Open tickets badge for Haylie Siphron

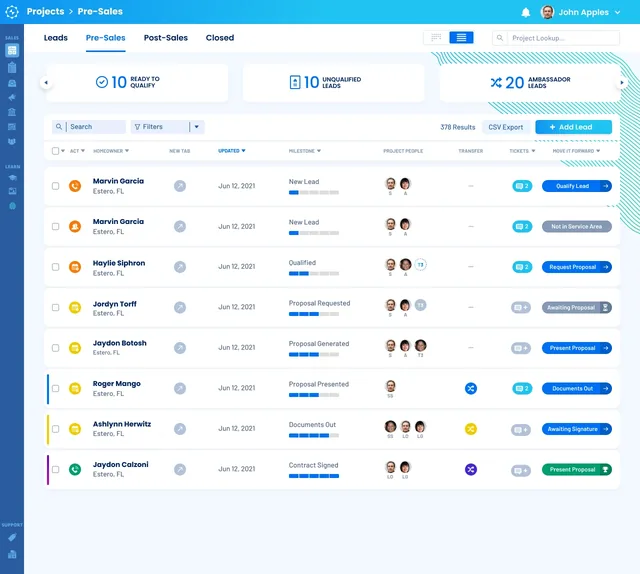coord(522,267)
